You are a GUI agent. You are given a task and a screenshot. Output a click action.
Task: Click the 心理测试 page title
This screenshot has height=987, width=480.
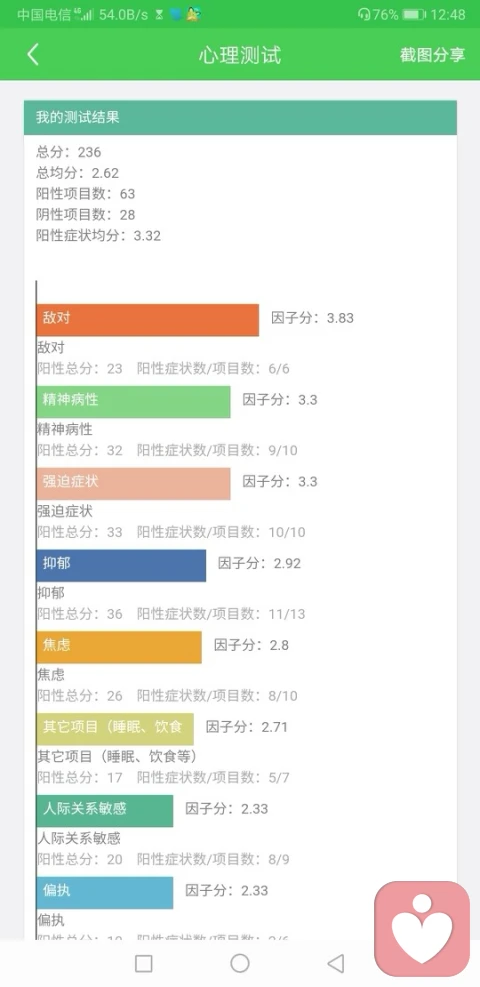(x=240, y=55)
